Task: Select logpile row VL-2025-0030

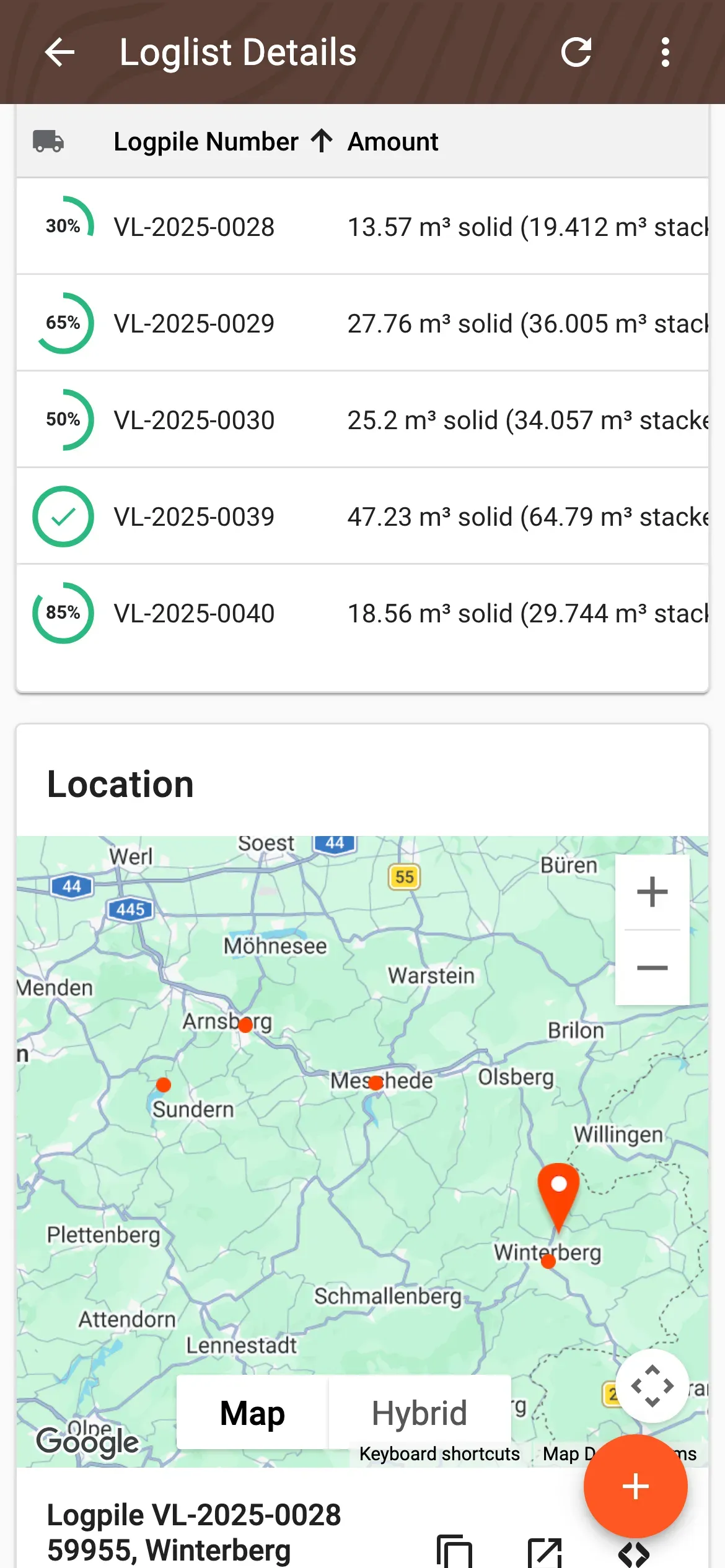Action: (362, 419)
